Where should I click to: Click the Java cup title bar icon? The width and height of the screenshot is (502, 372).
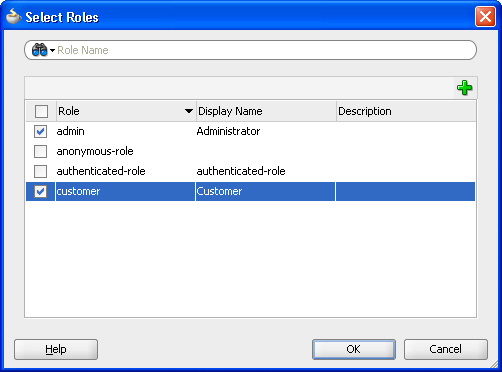click(14, 16)
